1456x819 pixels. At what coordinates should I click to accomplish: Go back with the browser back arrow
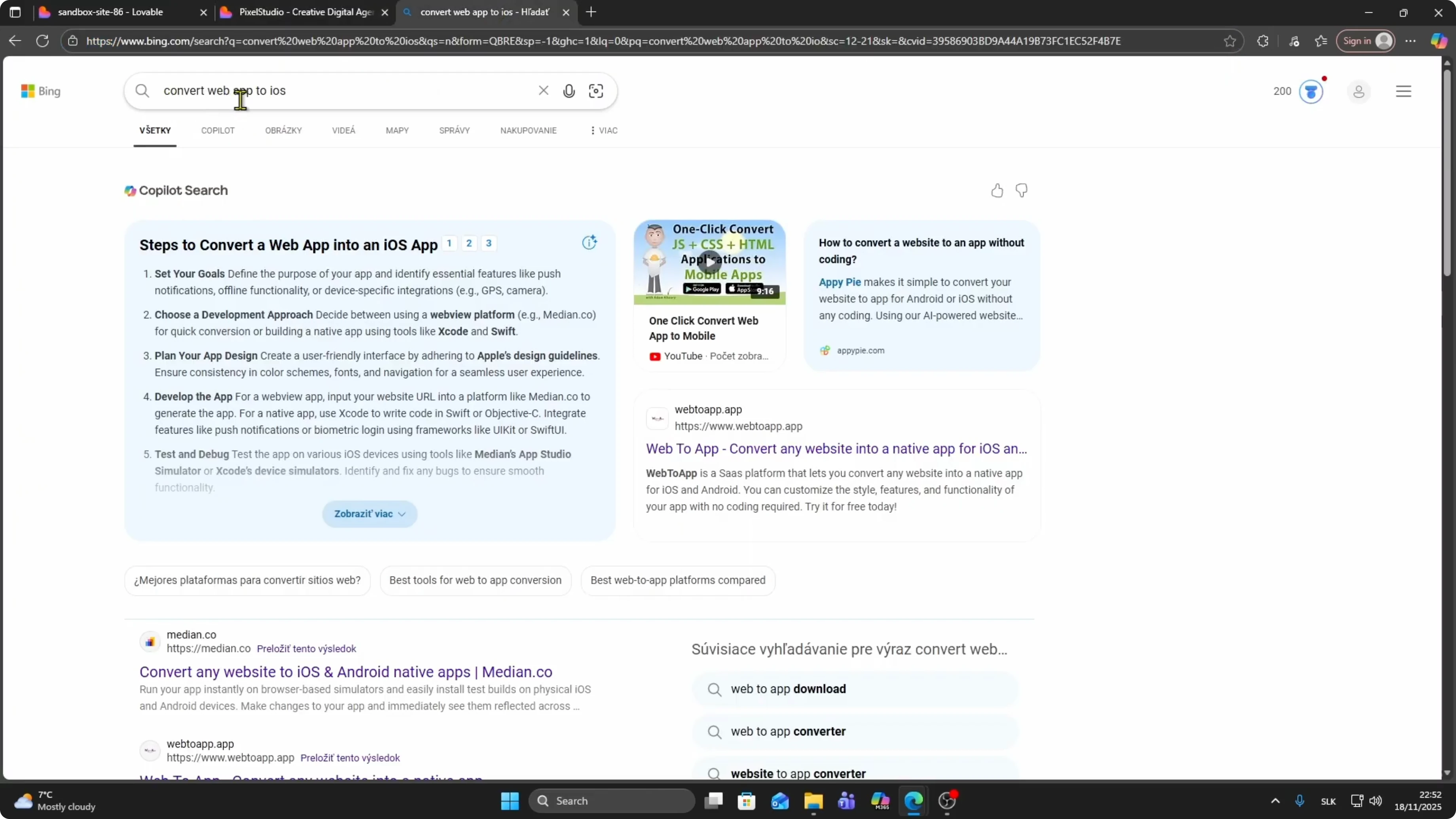[15, 41]
